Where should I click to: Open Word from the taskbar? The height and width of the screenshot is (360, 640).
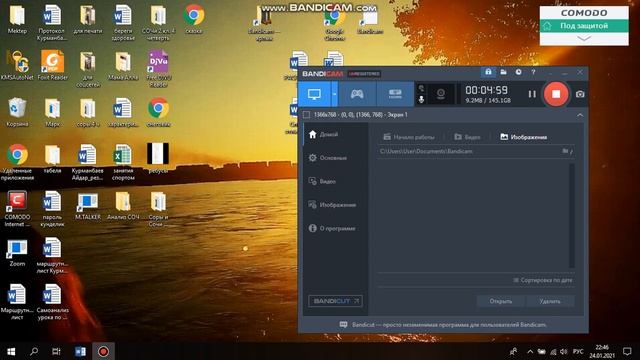tap(80, 351)
